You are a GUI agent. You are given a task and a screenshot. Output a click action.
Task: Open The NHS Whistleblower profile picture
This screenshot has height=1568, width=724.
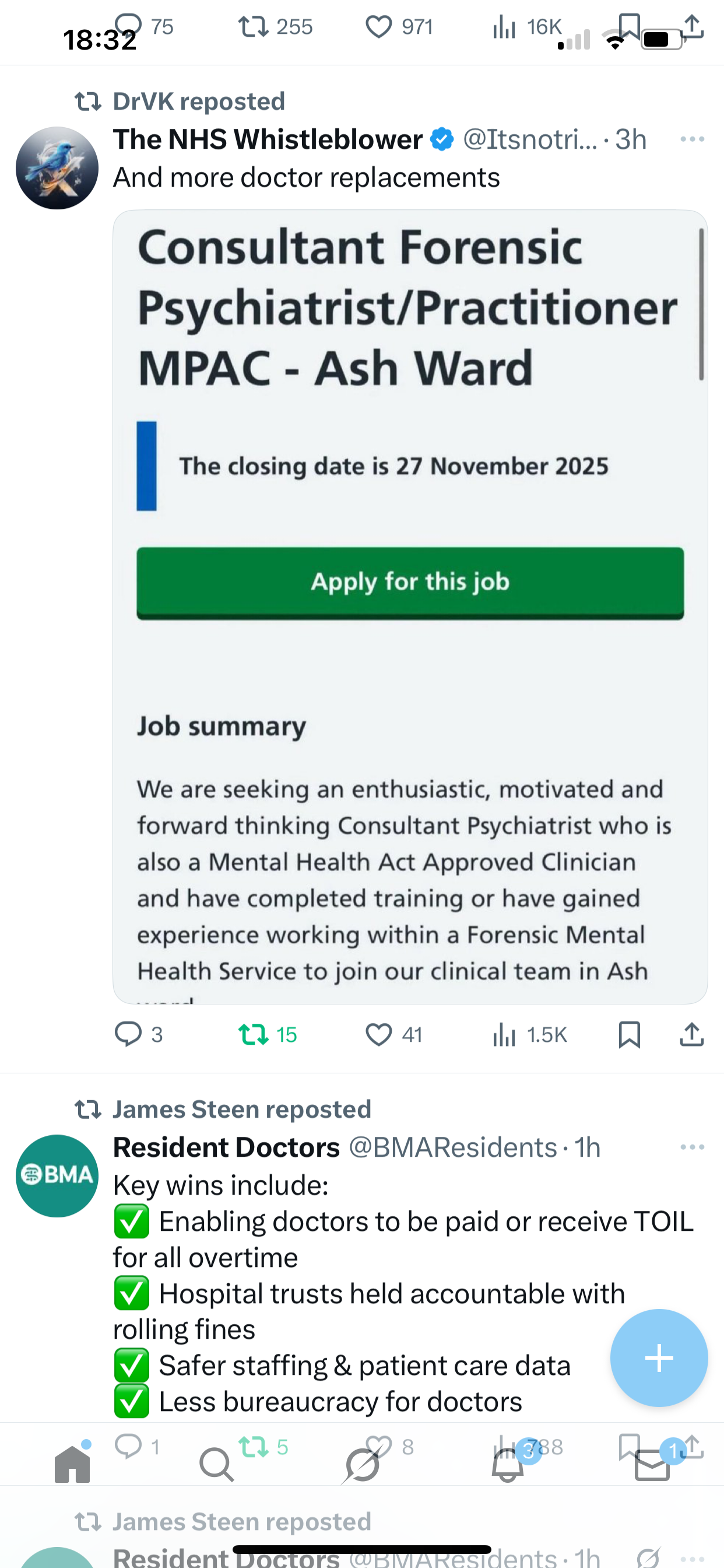[x=57, y=168]
